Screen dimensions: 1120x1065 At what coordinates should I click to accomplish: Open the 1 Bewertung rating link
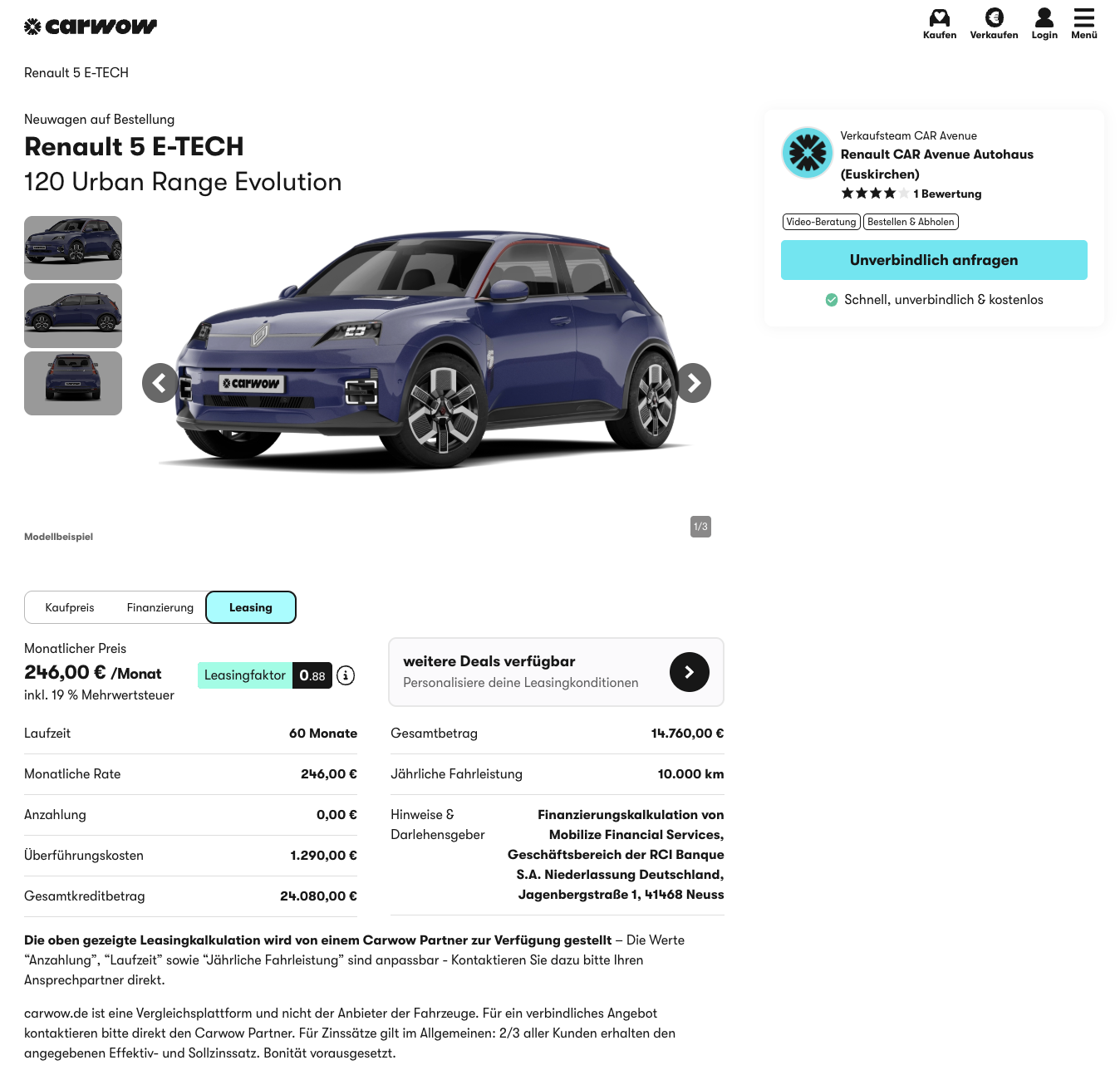[946, 194]
